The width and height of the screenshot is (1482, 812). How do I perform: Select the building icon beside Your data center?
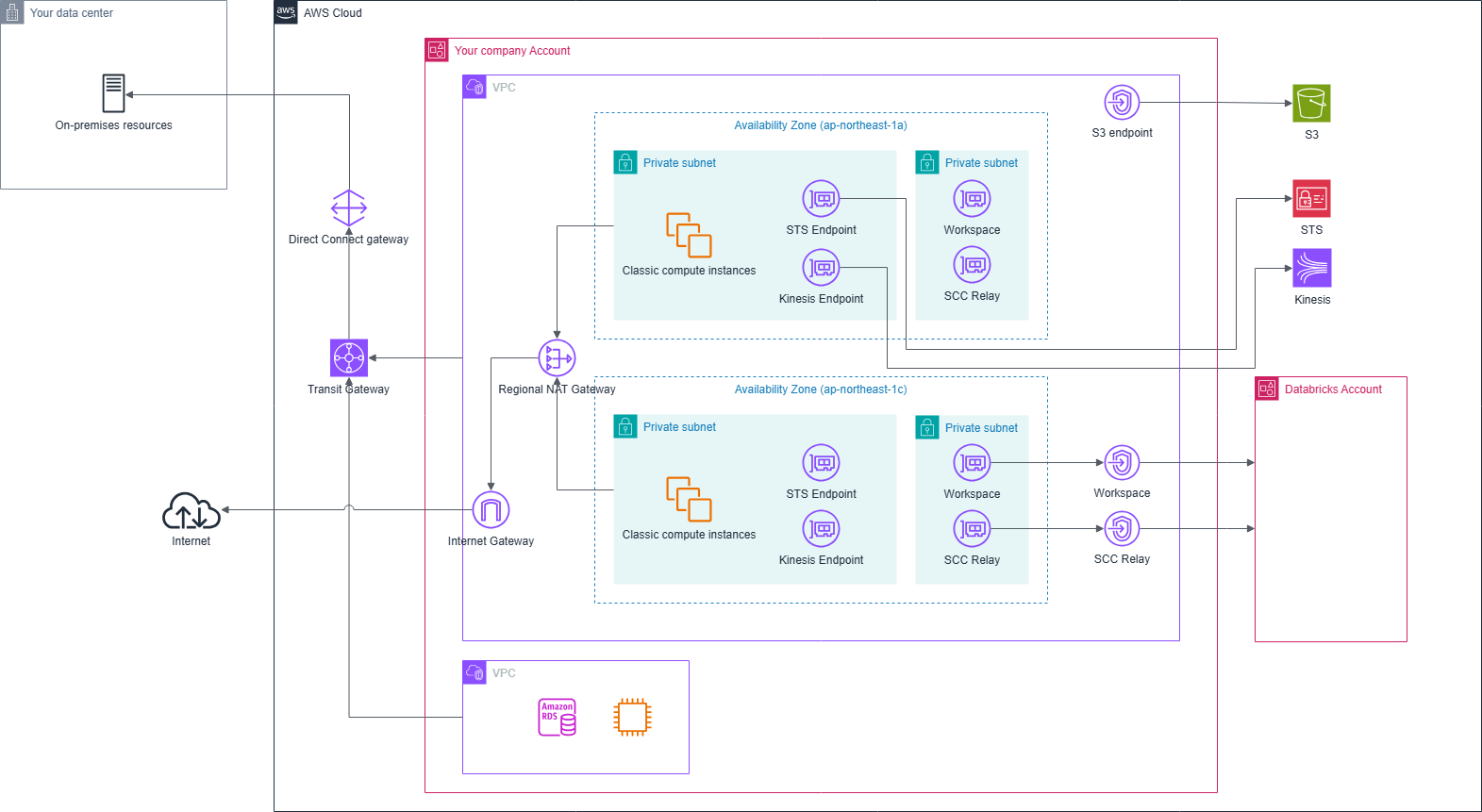point(12,12)
